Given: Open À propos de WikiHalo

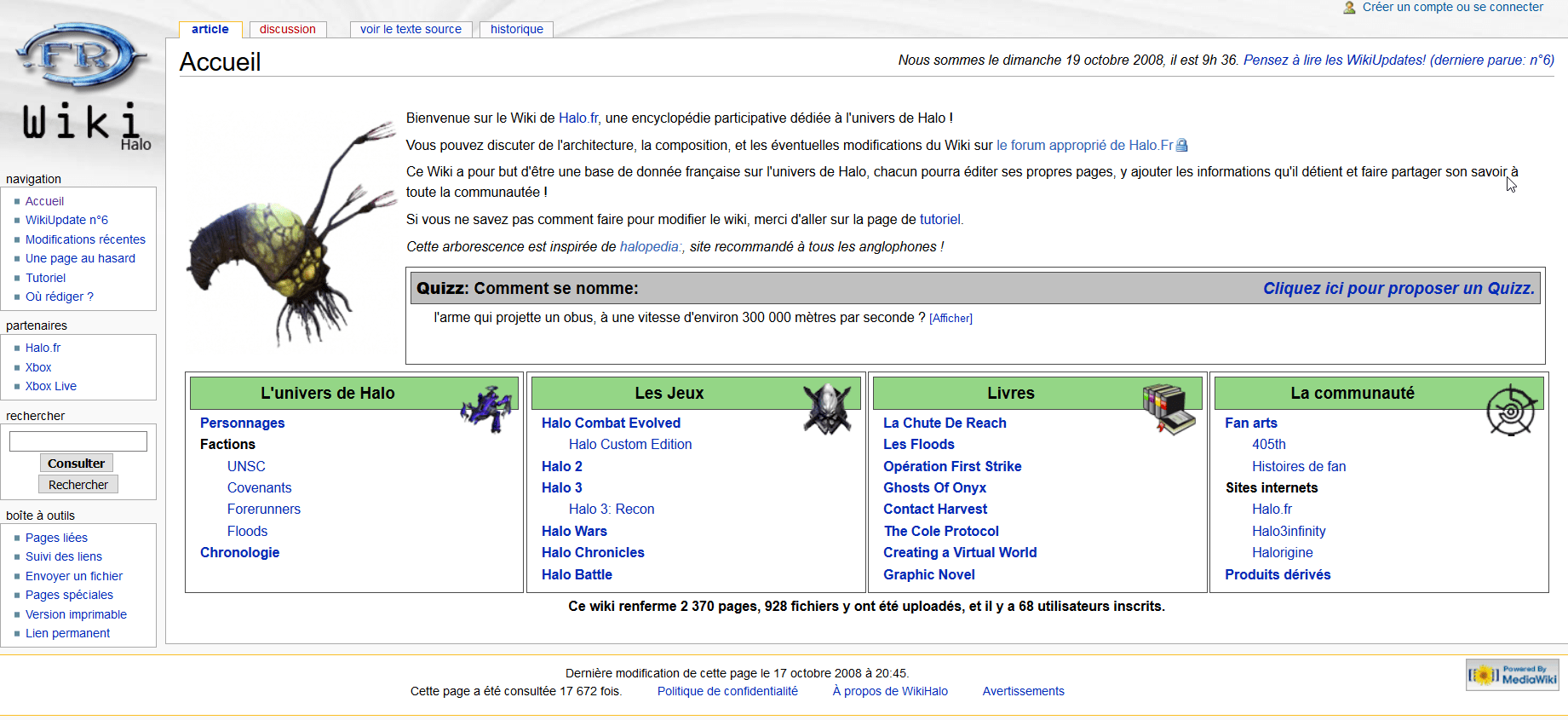Looking at the screenshot, I should pyautogui.click(x=890, y=692).
